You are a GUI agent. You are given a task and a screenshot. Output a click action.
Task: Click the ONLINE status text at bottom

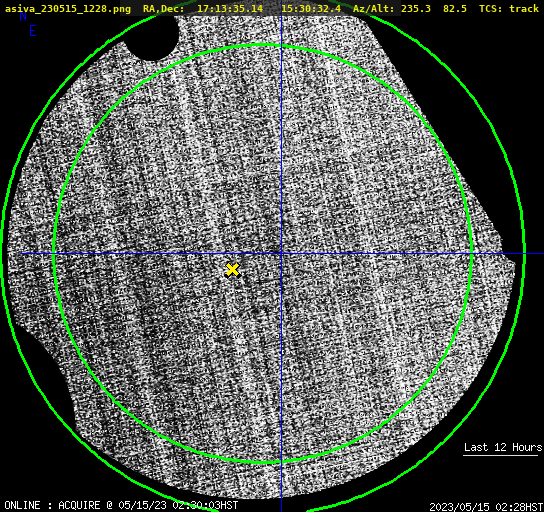pyautogui.click(x=22, y=505)
